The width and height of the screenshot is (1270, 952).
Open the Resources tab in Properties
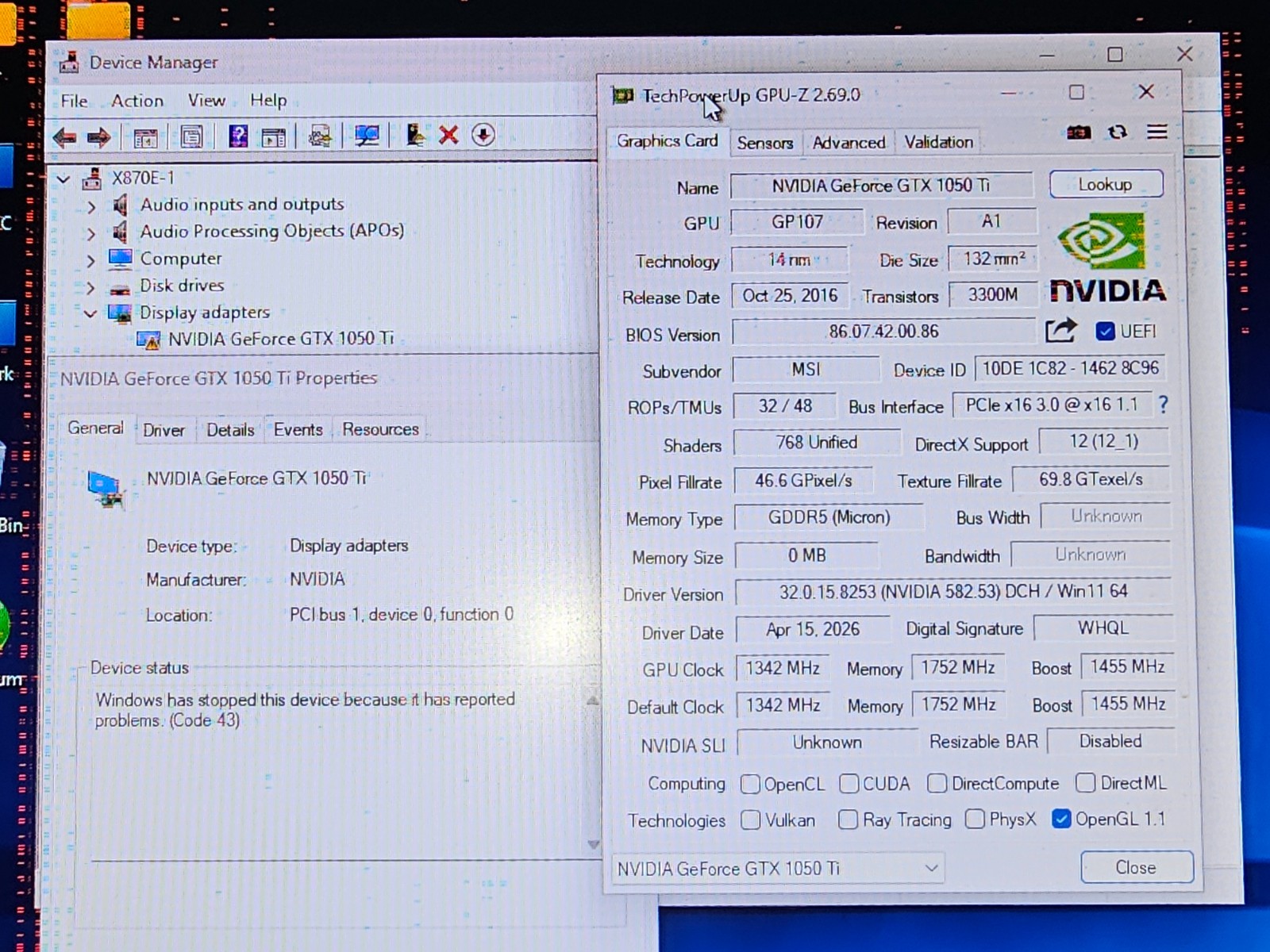click(380, 429)
